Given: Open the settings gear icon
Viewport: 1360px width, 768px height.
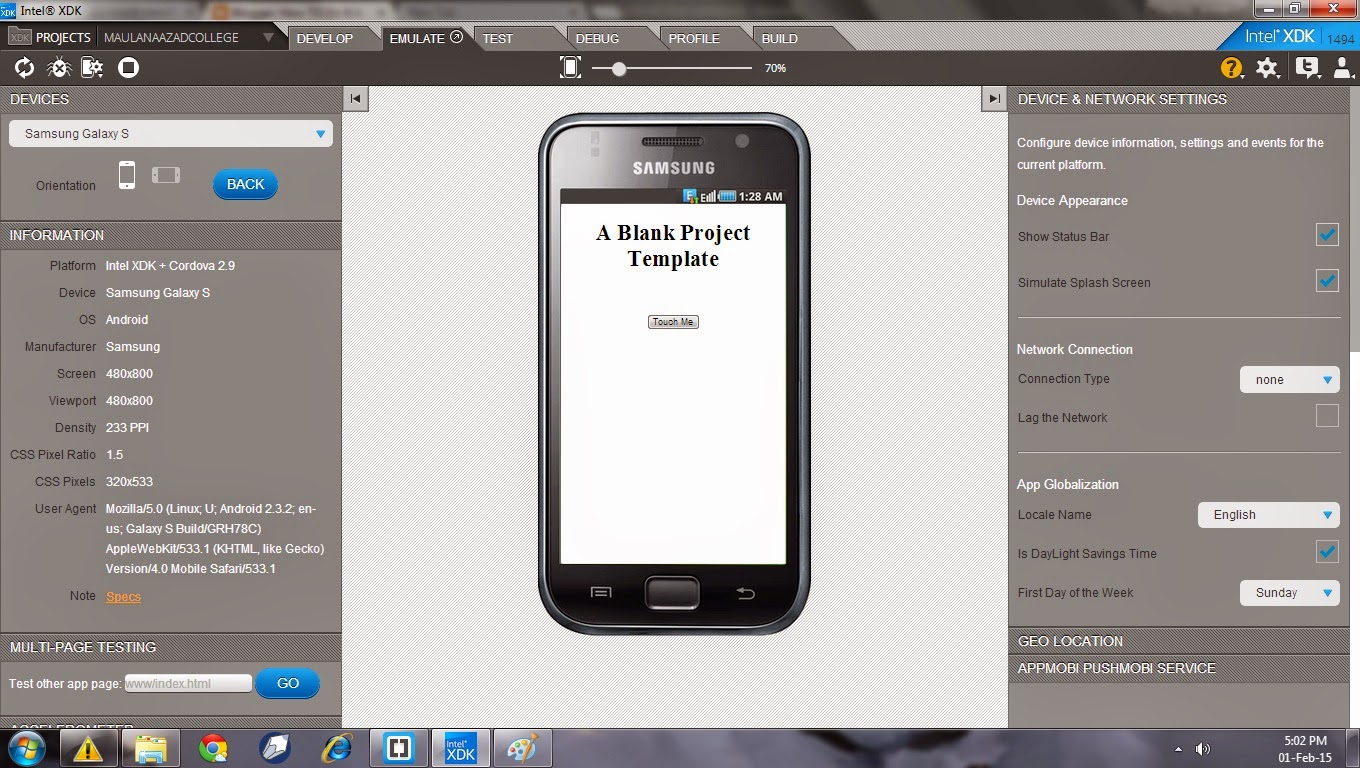Looking at the screenshot, I should coord(1267,68).
